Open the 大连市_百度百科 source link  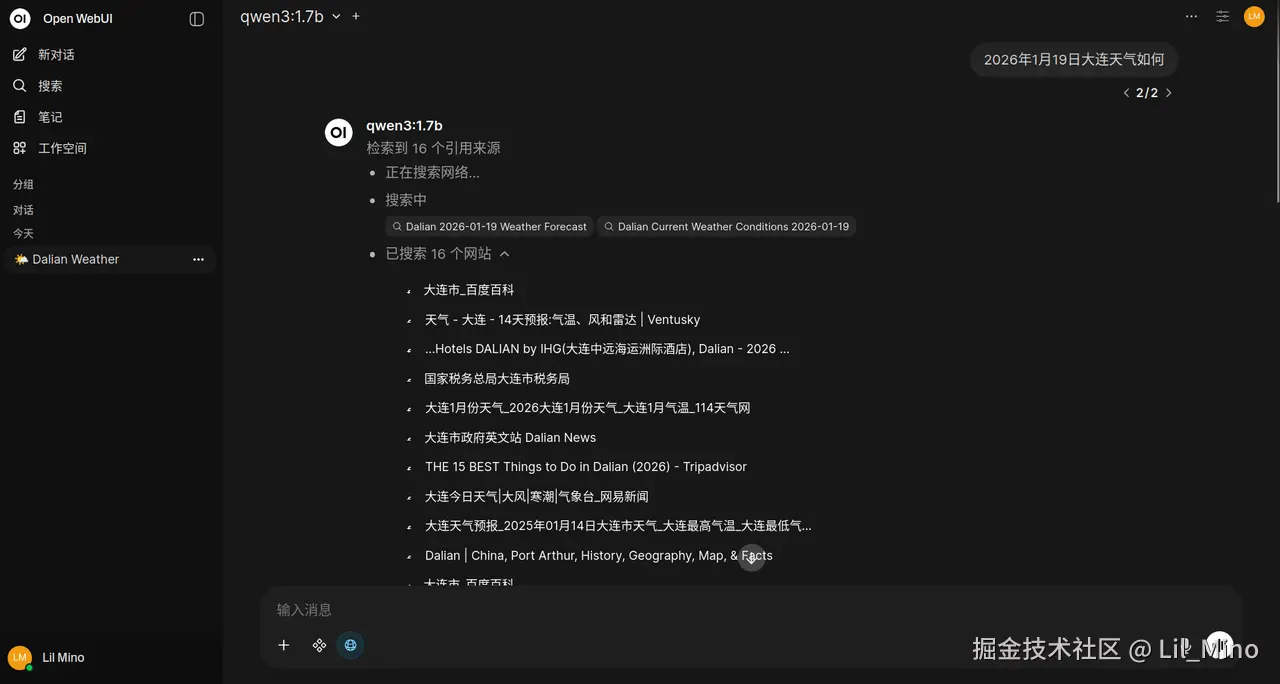[x=469, y=289]
